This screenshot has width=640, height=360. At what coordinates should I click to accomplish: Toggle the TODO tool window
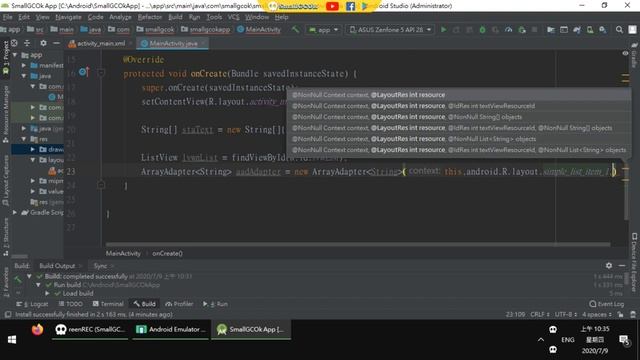pos(71,304)
